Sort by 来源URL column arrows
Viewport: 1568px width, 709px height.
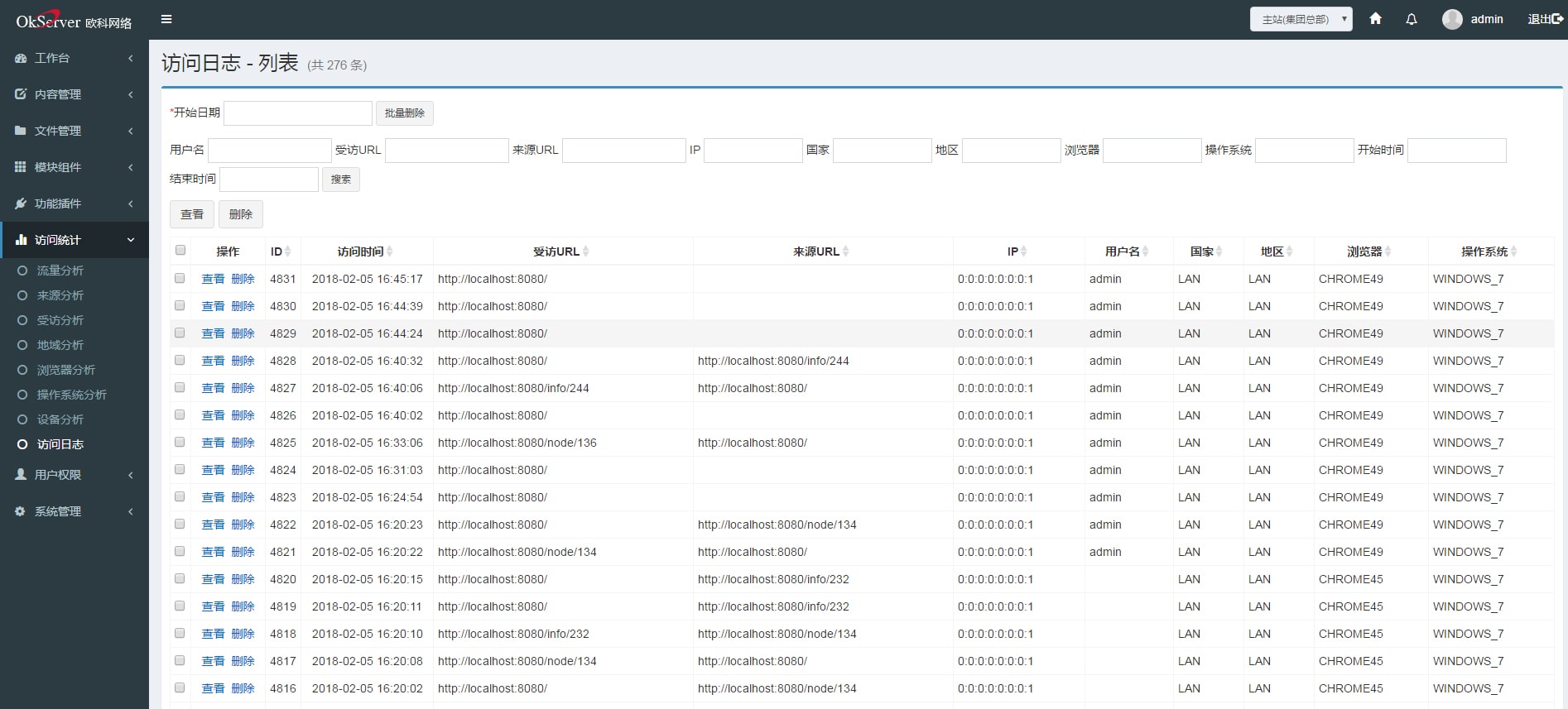tap(845, 252)
